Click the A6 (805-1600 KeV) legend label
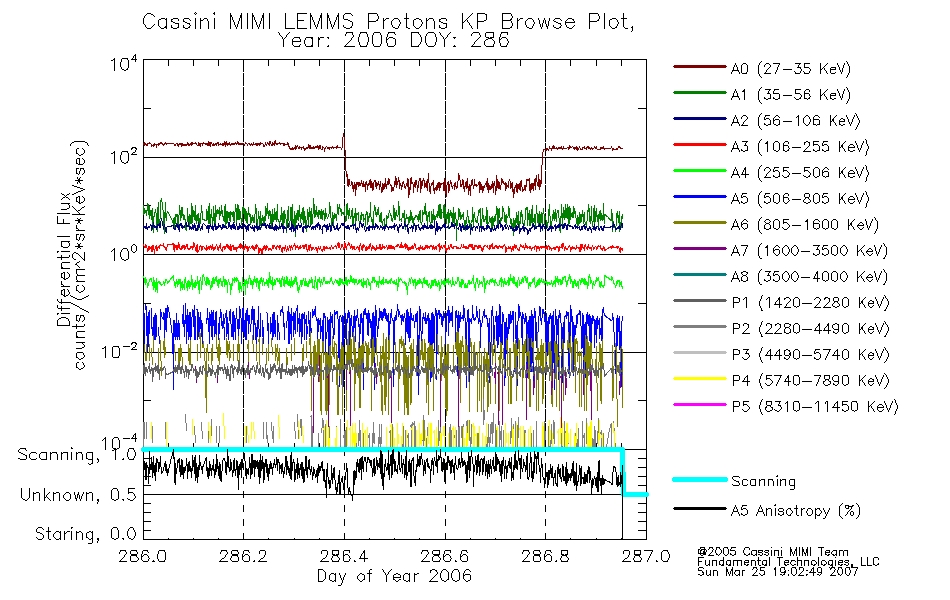Image resolution: width=950 pixels, height=600 pixels. click(805, 225)
